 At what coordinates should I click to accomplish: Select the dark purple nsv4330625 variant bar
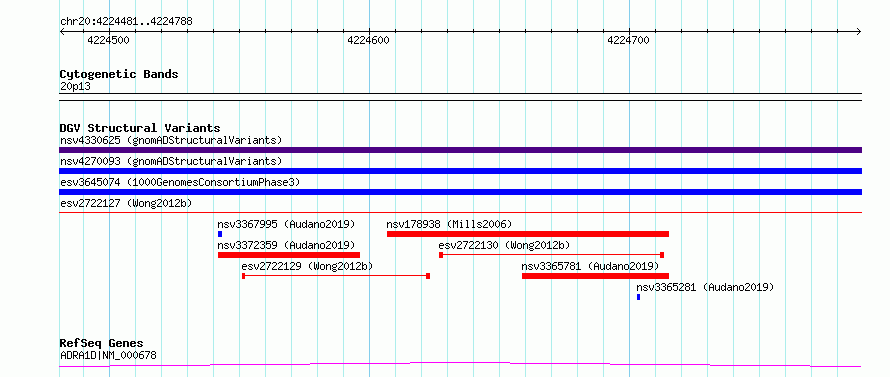click(x=460, y=150)
